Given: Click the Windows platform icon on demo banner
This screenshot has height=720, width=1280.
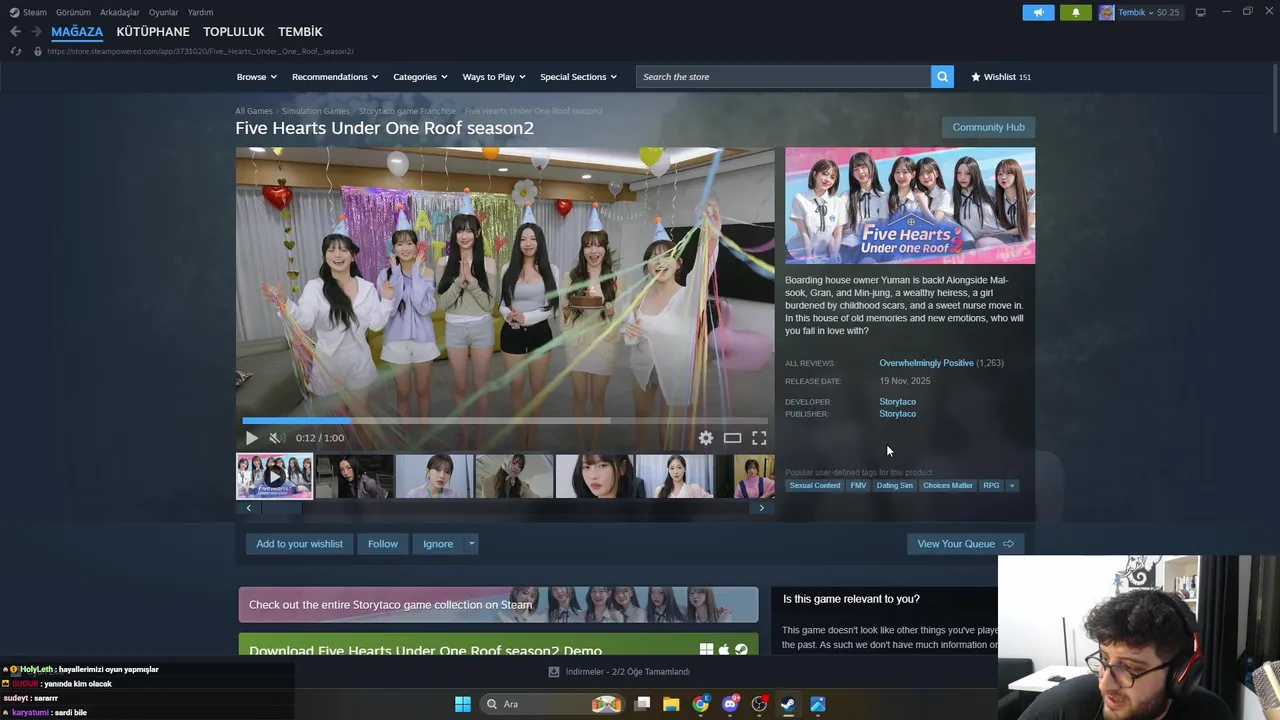Looking at the screenshot, I should point(707,649).
